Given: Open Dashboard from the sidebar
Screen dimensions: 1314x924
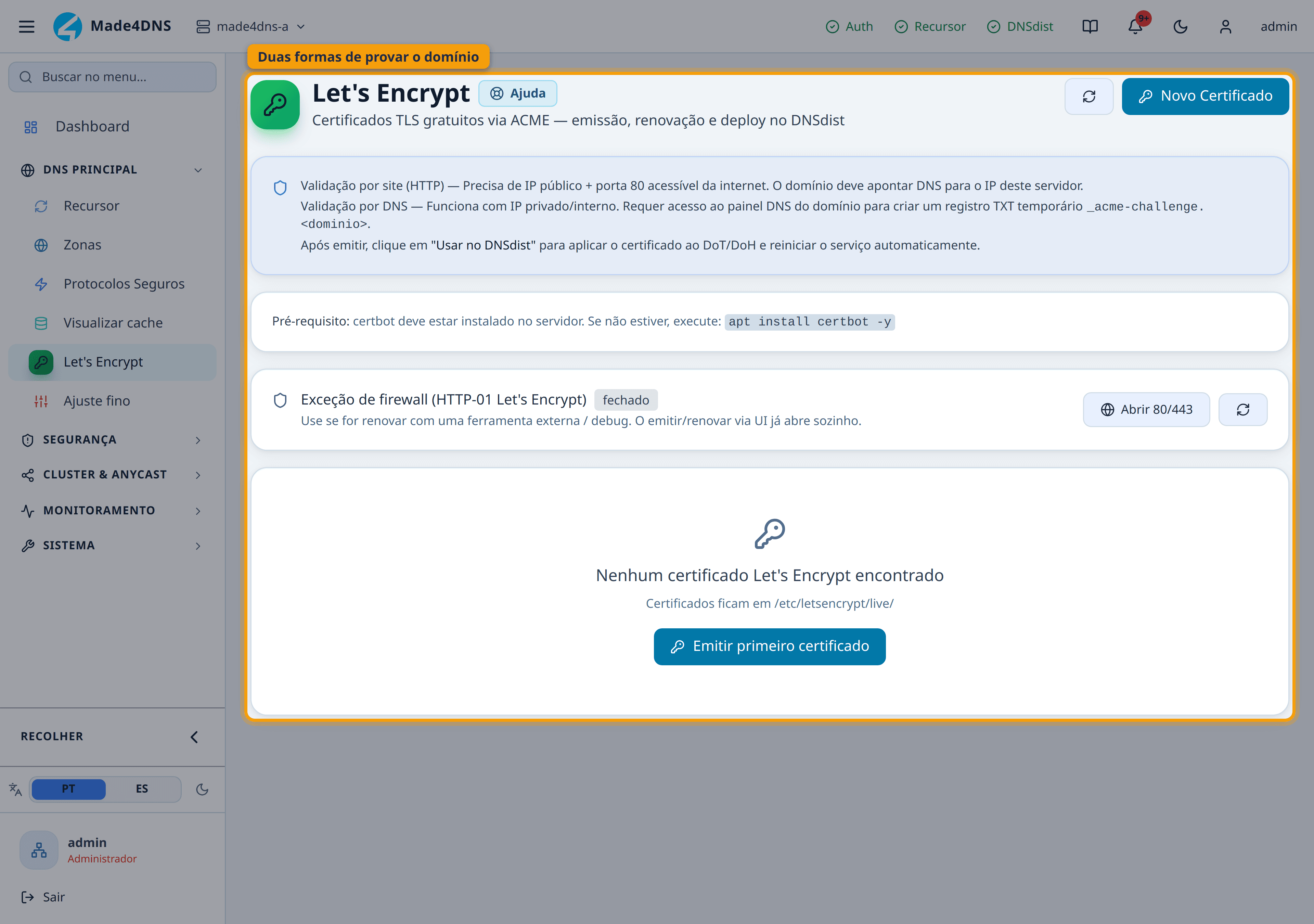Looking at the screenshot, I should tap(112, 127).
